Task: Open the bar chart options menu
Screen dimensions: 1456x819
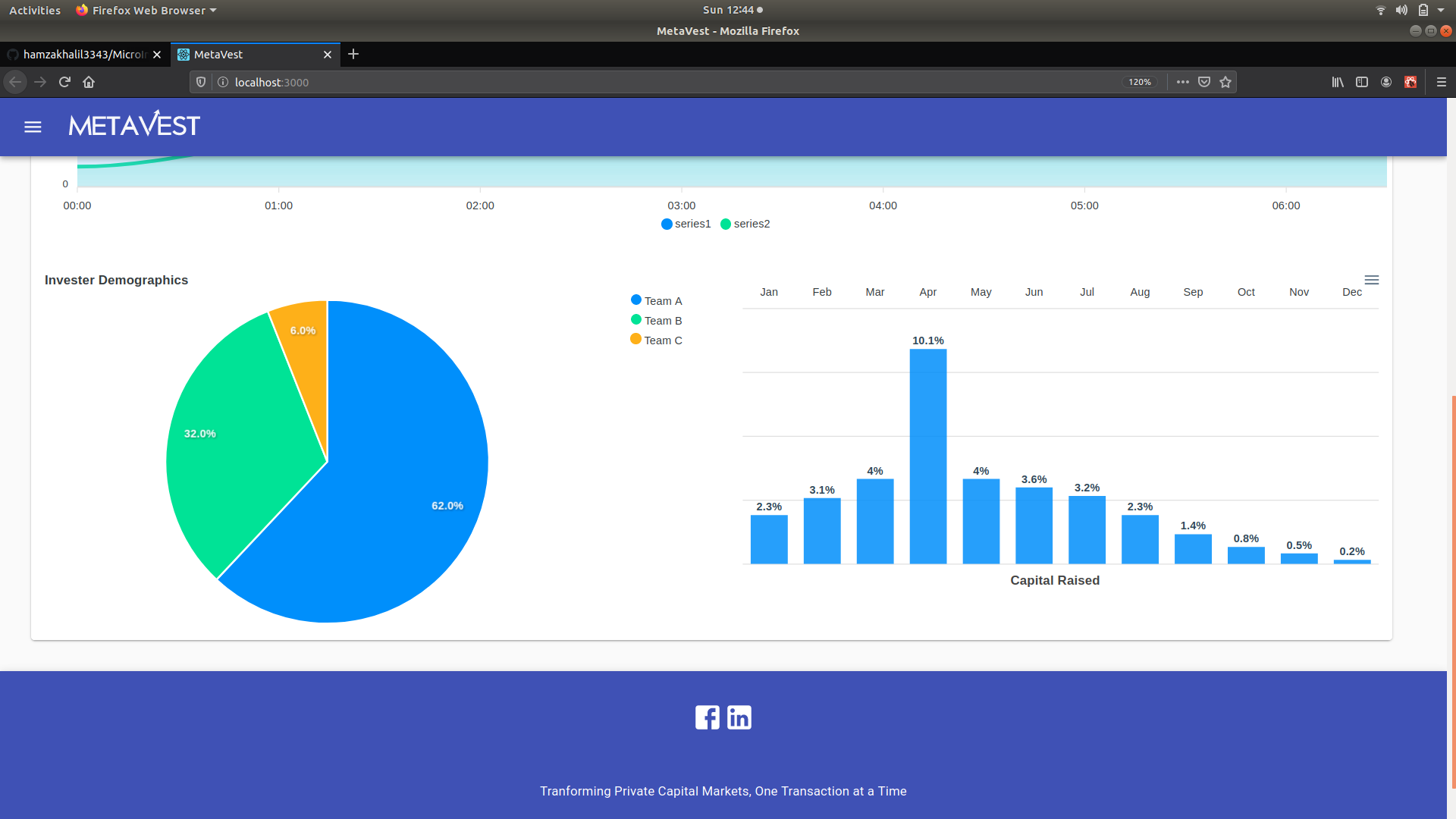Action: pyautogui.click(x=1371, y=280)
